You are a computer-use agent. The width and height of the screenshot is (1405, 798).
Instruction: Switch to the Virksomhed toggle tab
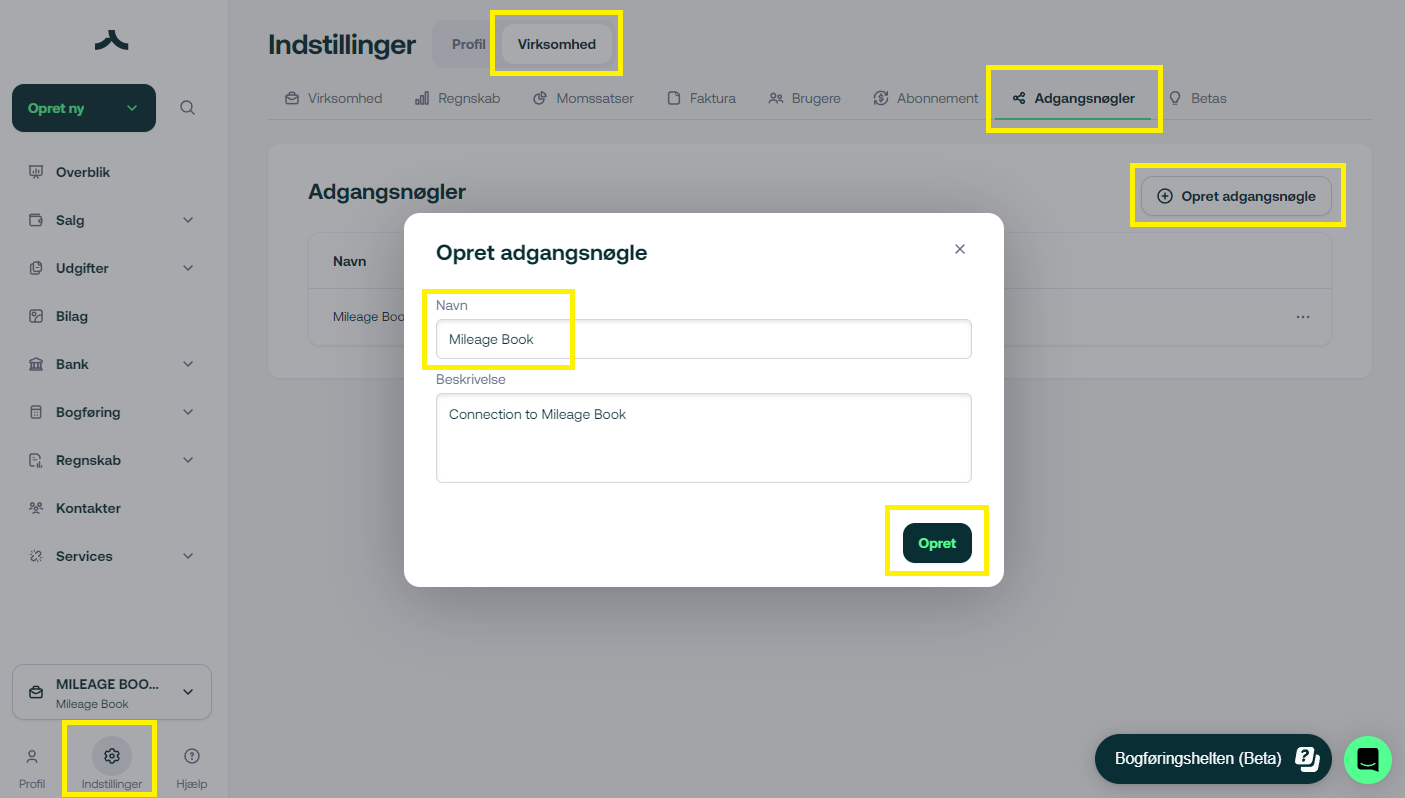coord(557,44)
